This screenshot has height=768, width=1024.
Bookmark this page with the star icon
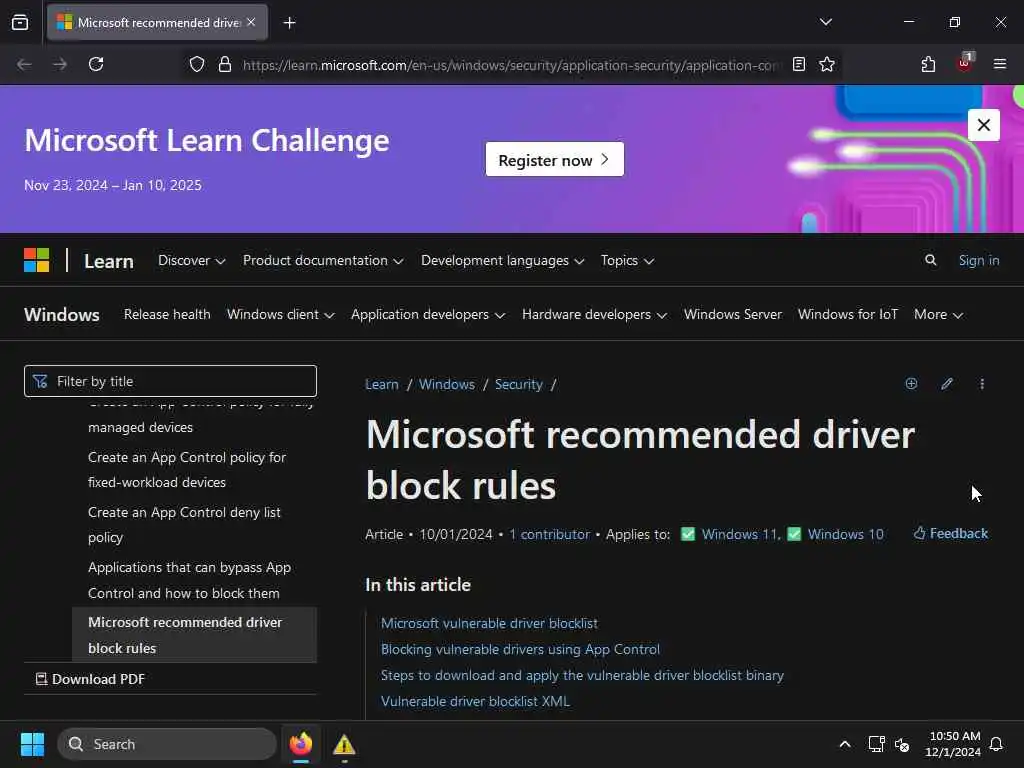827,64
